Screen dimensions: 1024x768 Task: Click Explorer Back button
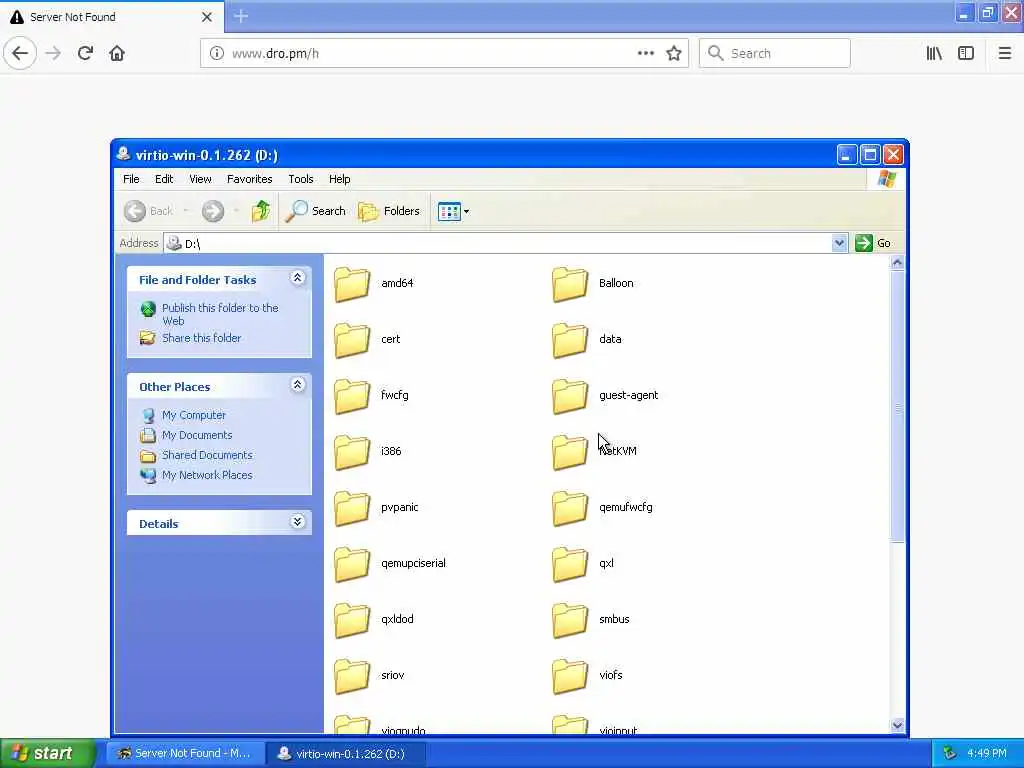(x=149, y=211)
